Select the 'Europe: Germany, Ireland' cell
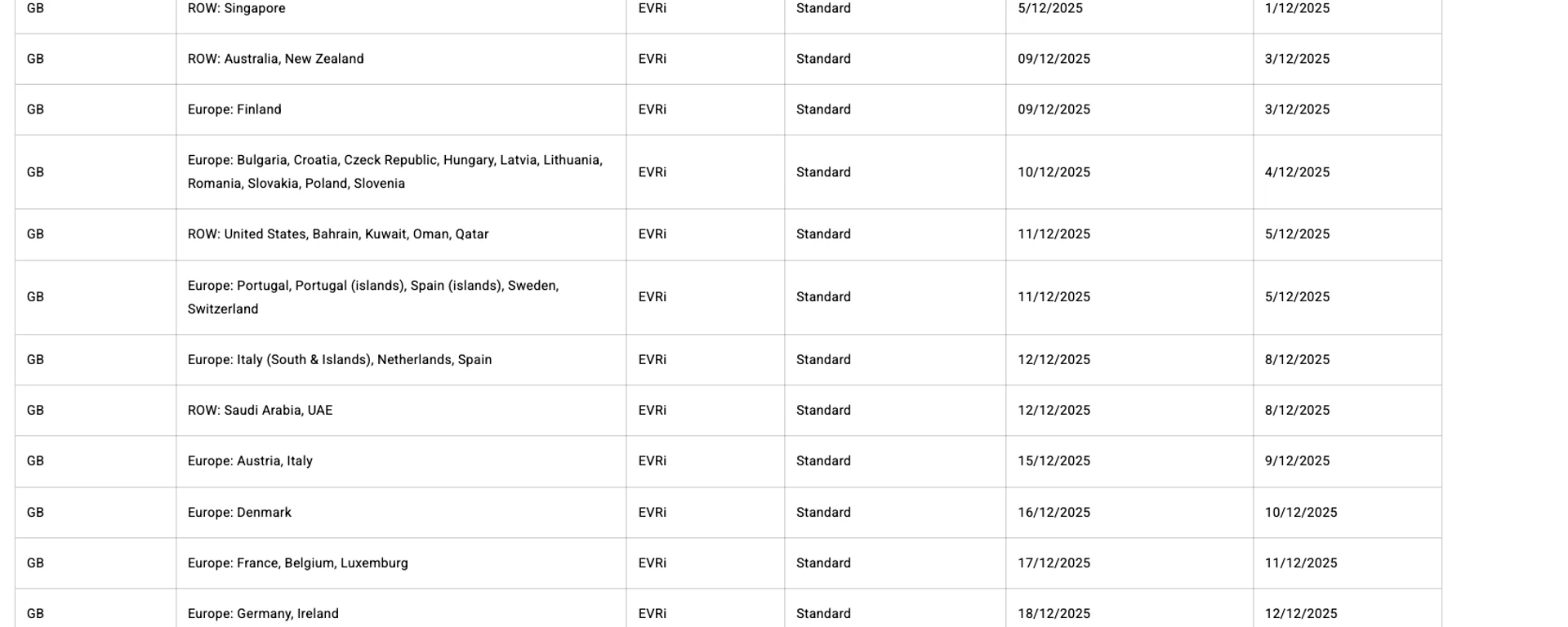 pos(263,614)
